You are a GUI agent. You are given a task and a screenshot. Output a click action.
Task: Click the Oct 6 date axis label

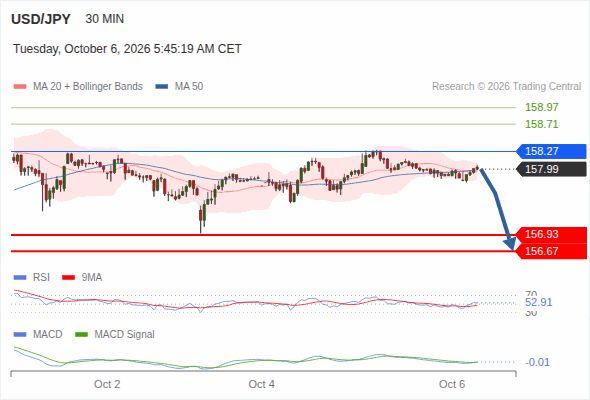(452, 384)
